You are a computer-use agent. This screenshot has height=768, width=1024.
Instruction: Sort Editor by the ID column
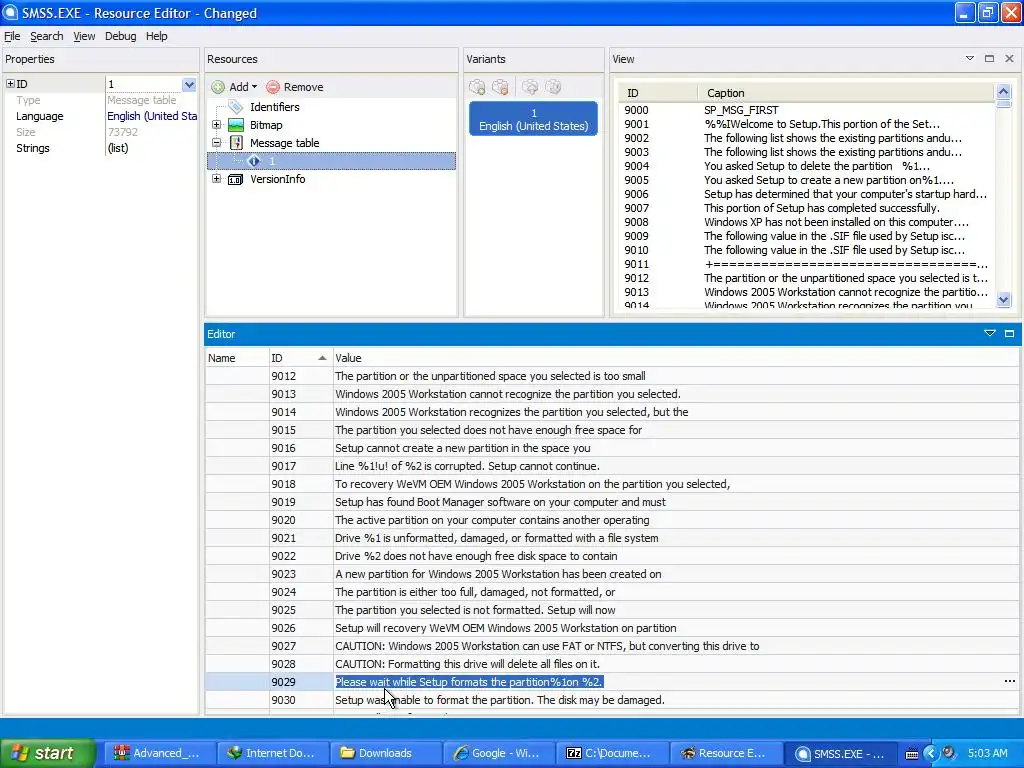[x=300, y=358]
